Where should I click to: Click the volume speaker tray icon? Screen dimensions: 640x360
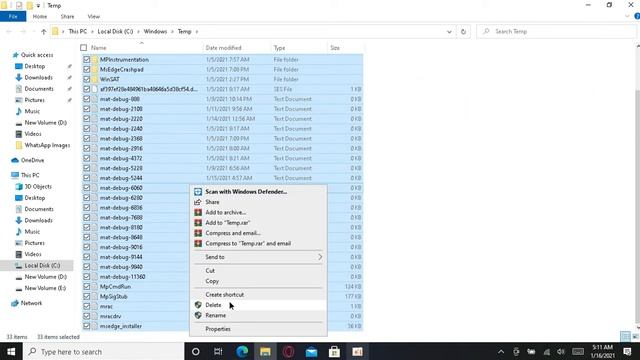coord(561,352)
